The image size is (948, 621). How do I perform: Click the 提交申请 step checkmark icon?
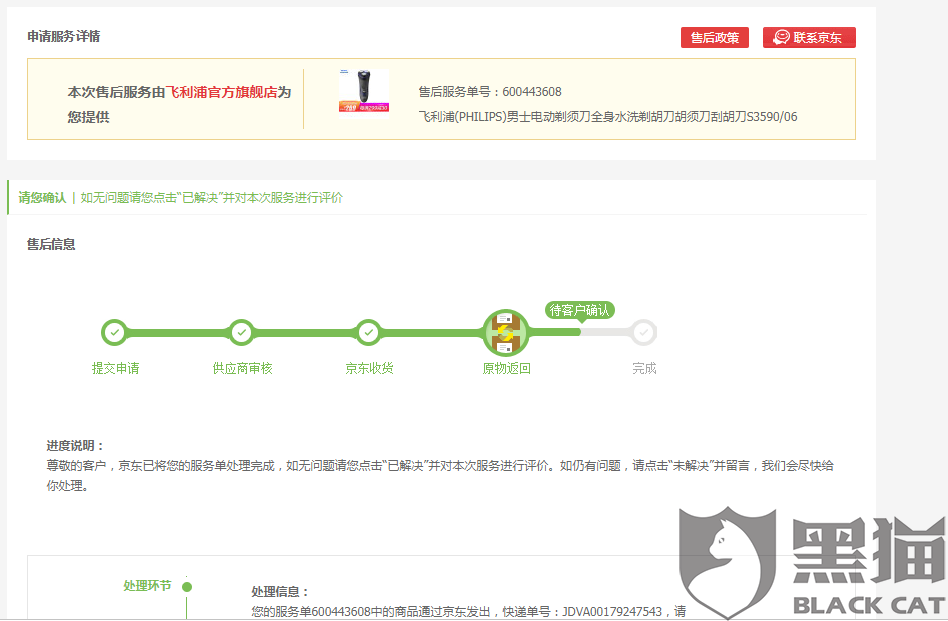[114, 332]
